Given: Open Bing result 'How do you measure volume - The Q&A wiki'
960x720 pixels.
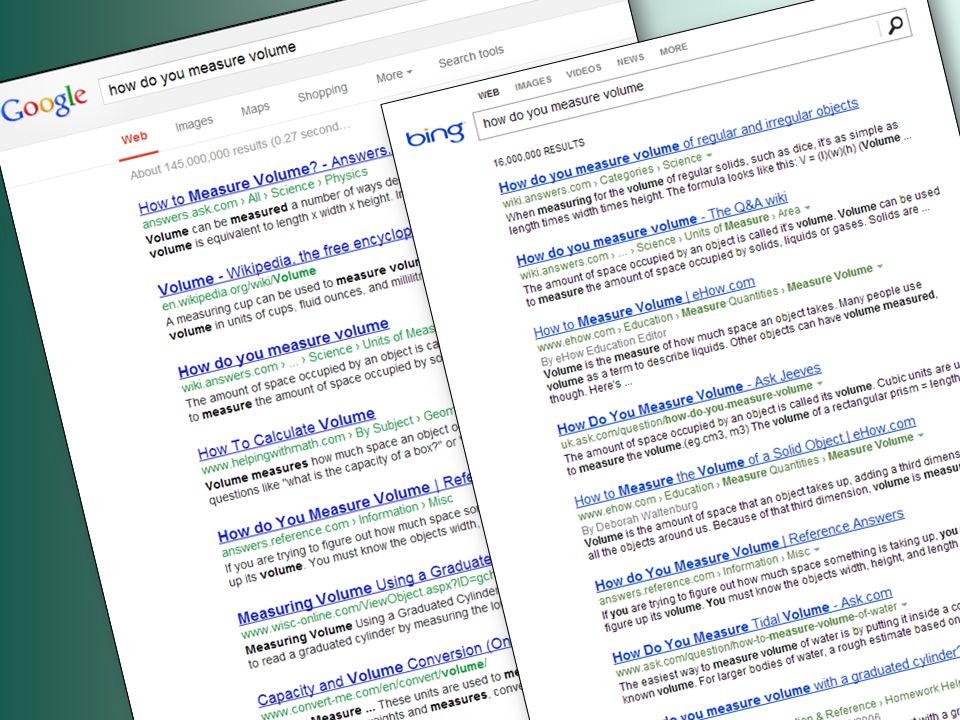Looking at the screenshot, I should tap(651, 229).
